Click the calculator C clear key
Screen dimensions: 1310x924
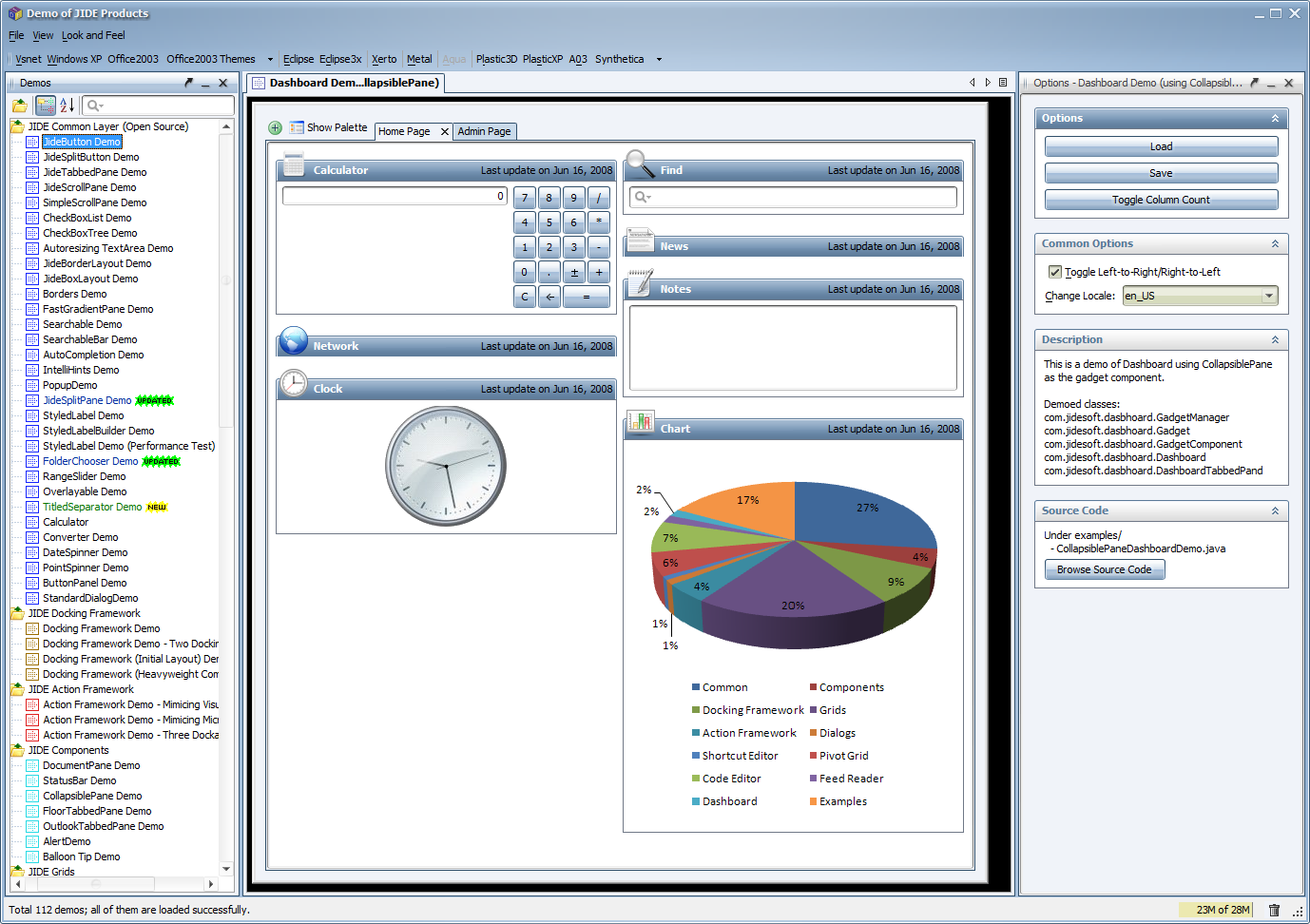click(x=525, y=297)
